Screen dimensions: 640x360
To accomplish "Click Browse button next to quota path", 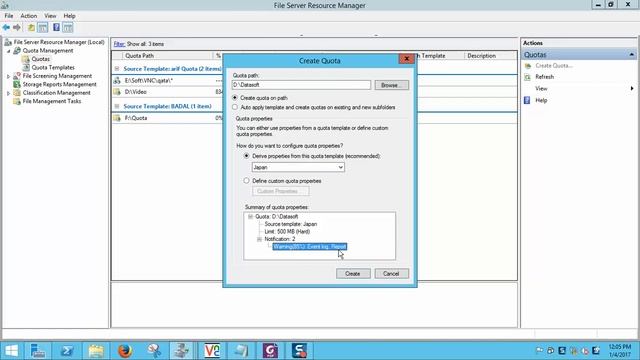I will pyautogui.click(x=391, y=85).
